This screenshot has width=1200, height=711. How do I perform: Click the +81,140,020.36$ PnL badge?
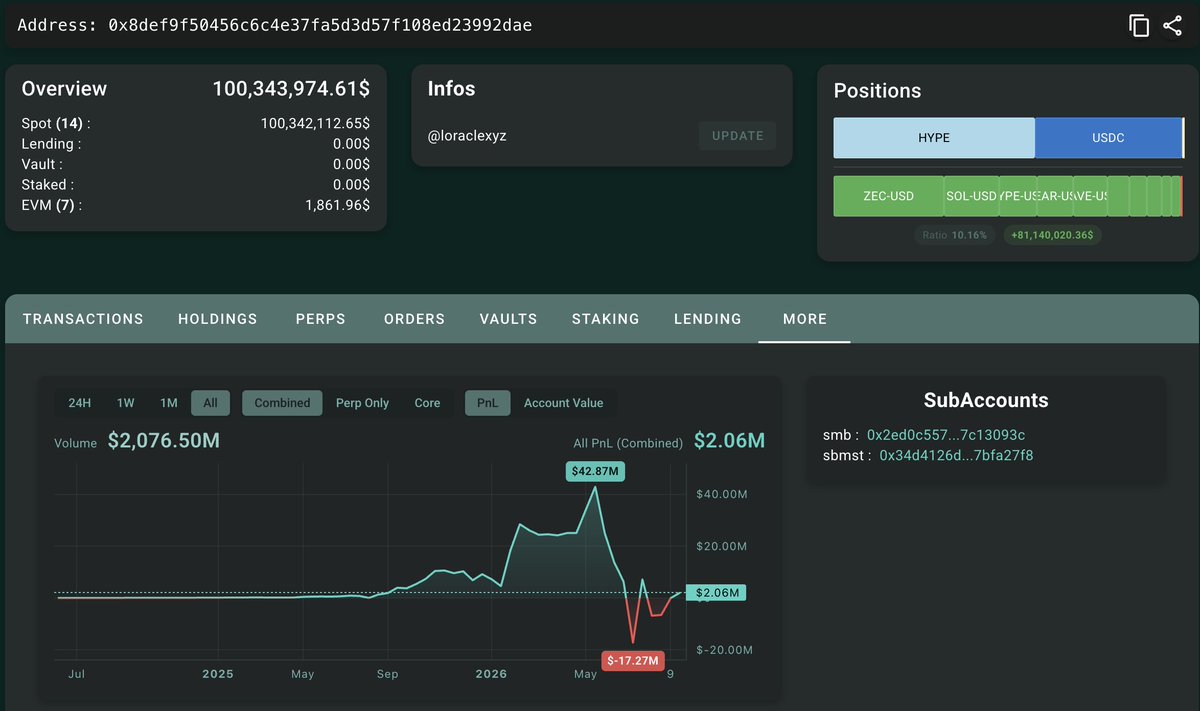[1053, 236]
